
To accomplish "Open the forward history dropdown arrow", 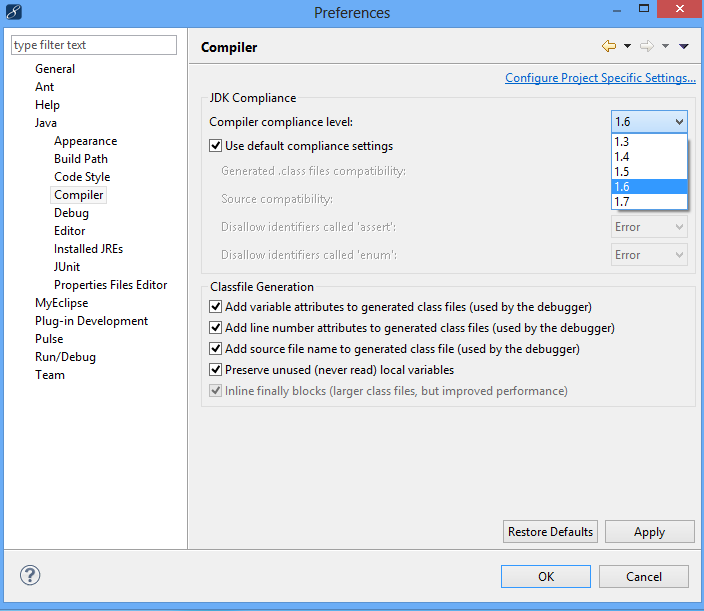I will [x=665, y=46].
